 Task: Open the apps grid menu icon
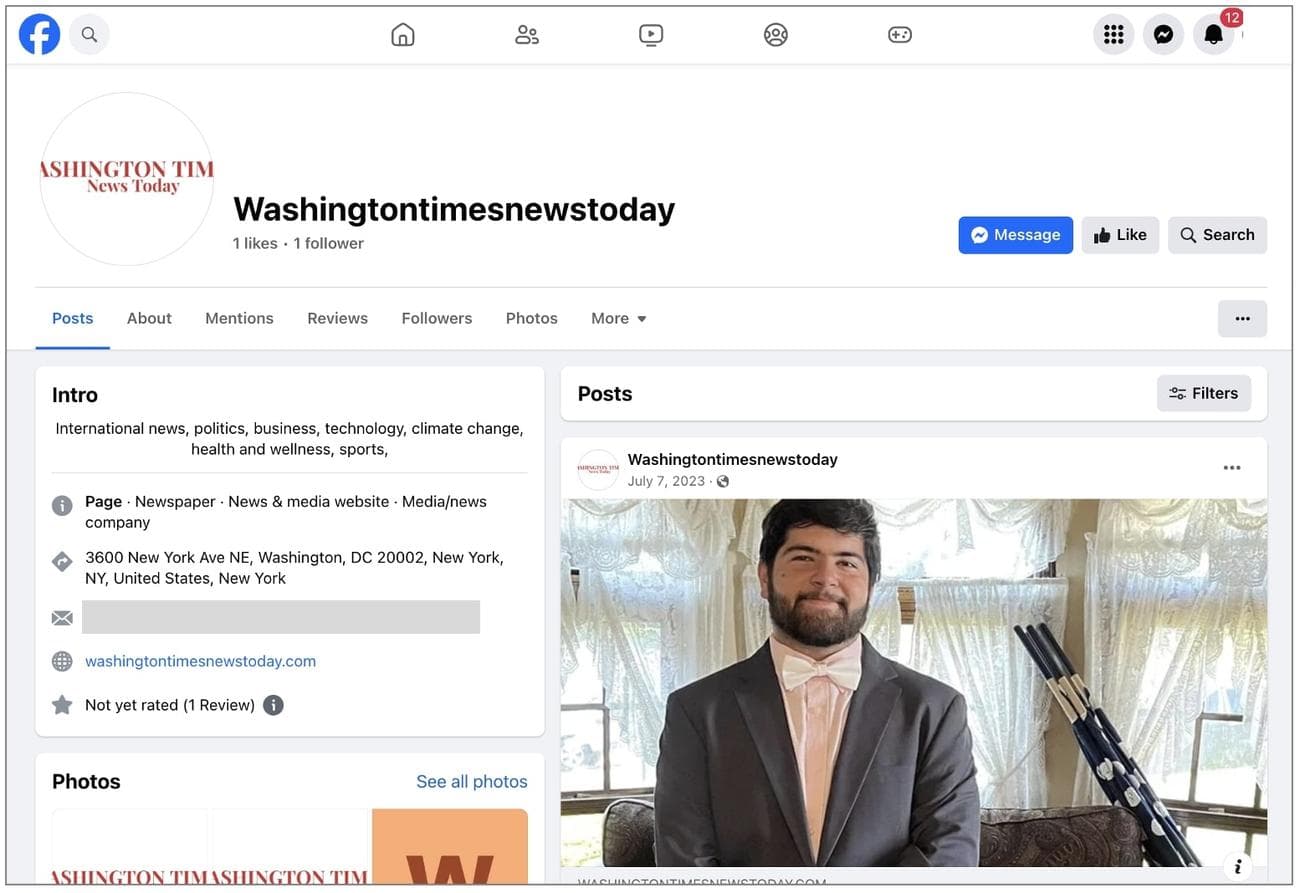1113,33
